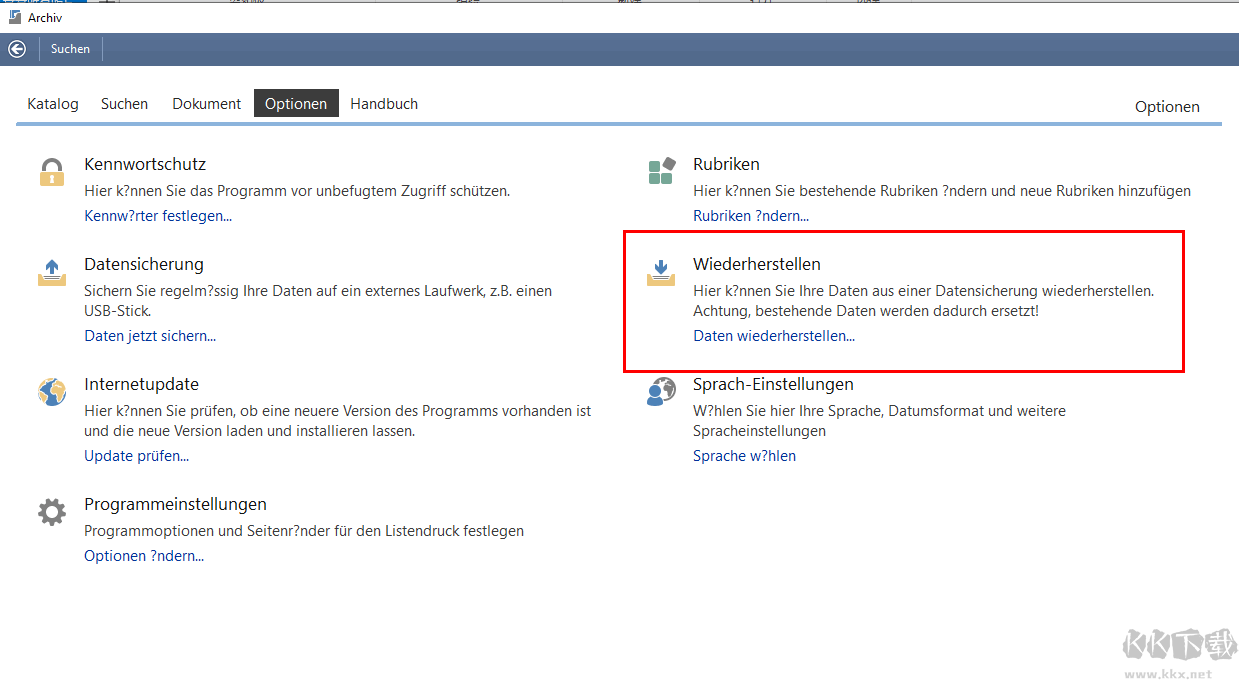Click the Datensicherung upload tray icon
This screenshot has width=1239, height=681.
tap(51, 272)
